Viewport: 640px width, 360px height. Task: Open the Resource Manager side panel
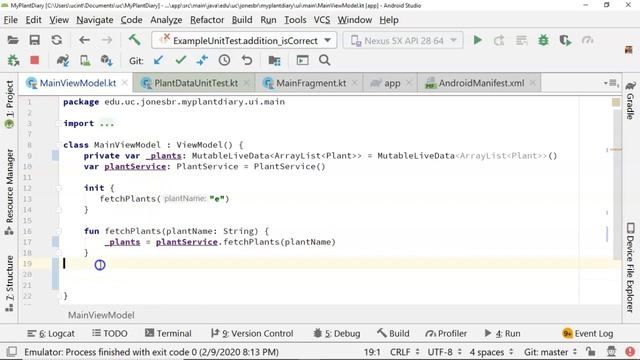[9, 191]
